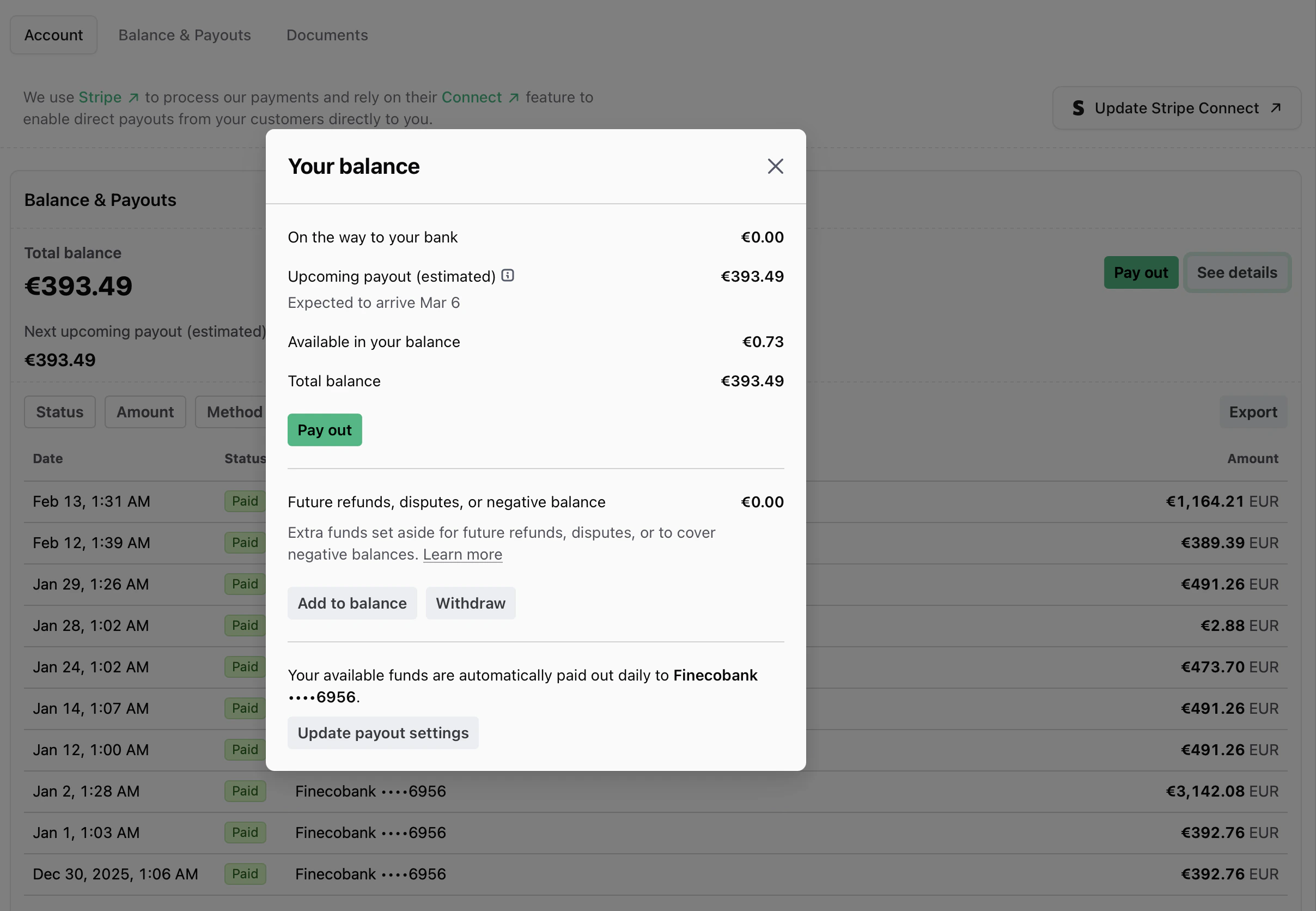Switch to the Balance & Payouts tab
1316x911 pixels.
coord(184,35)
